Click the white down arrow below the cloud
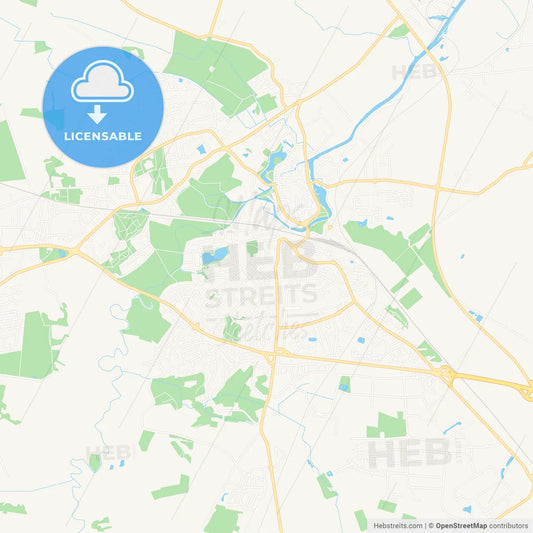This screenshot has width=533, height=533. coord(97,115)
